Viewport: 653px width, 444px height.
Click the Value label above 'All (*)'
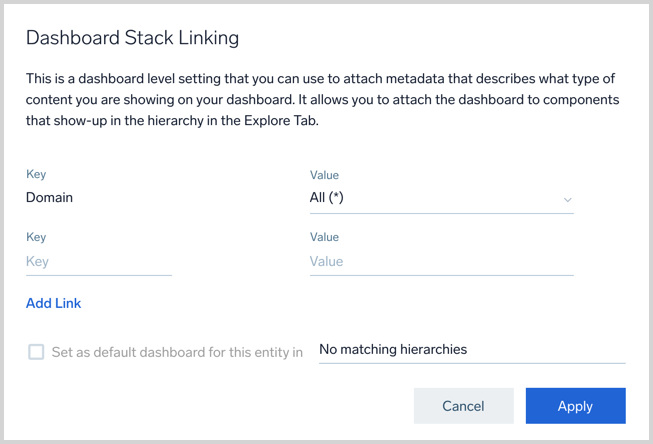click(324, 175)
